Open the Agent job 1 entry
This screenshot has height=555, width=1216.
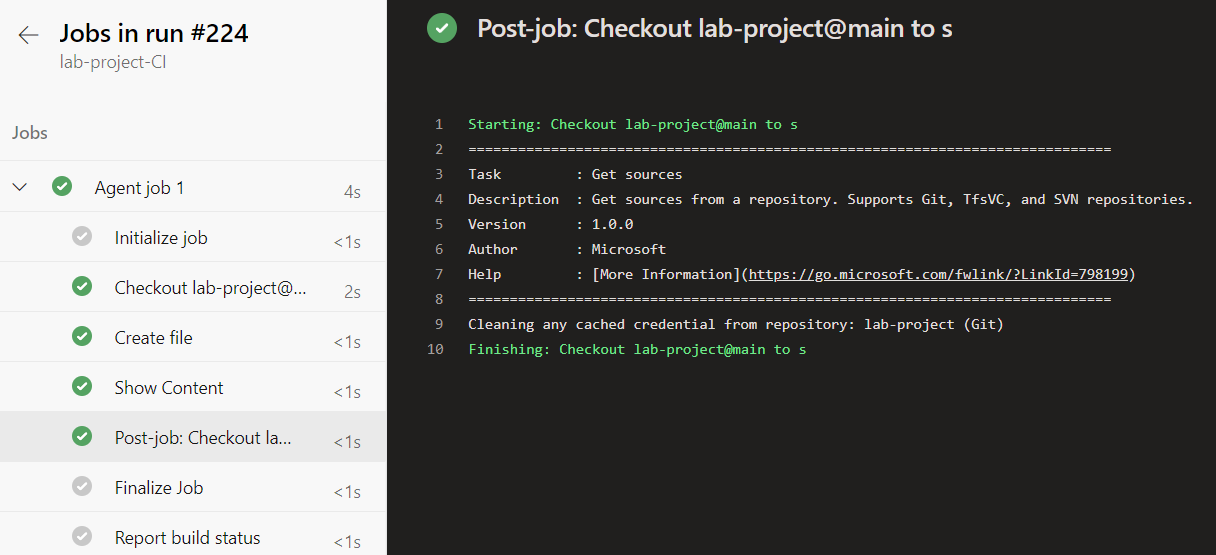[x=193, y=187]
